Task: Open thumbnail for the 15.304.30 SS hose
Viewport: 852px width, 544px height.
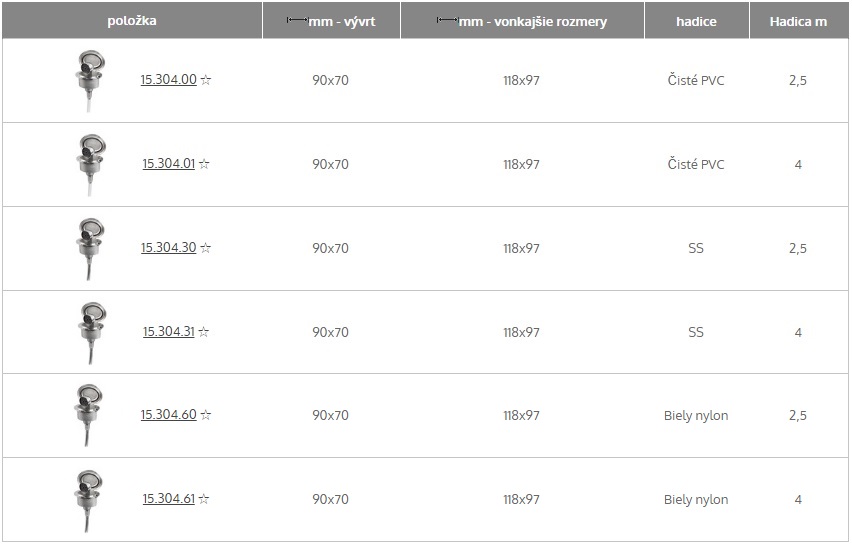Action: (x=90, y=249)
